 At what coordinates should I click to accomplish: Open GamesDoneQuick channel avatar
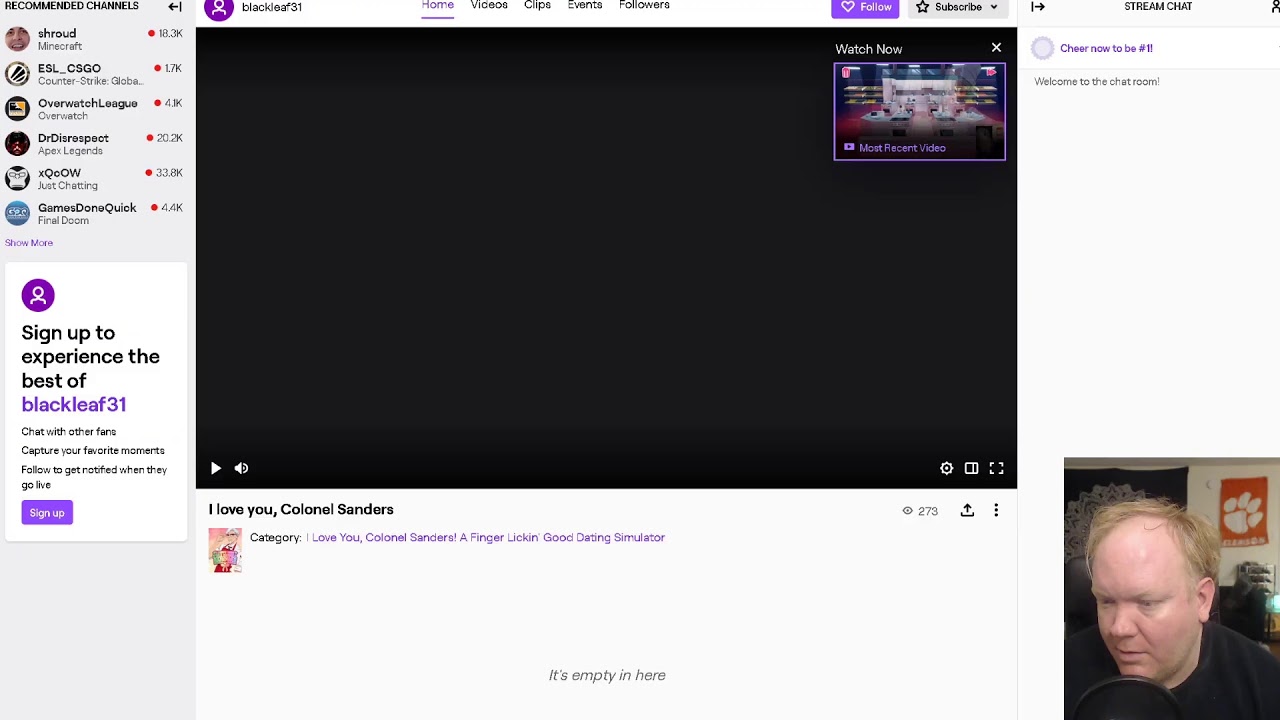(x=17, y=213)
